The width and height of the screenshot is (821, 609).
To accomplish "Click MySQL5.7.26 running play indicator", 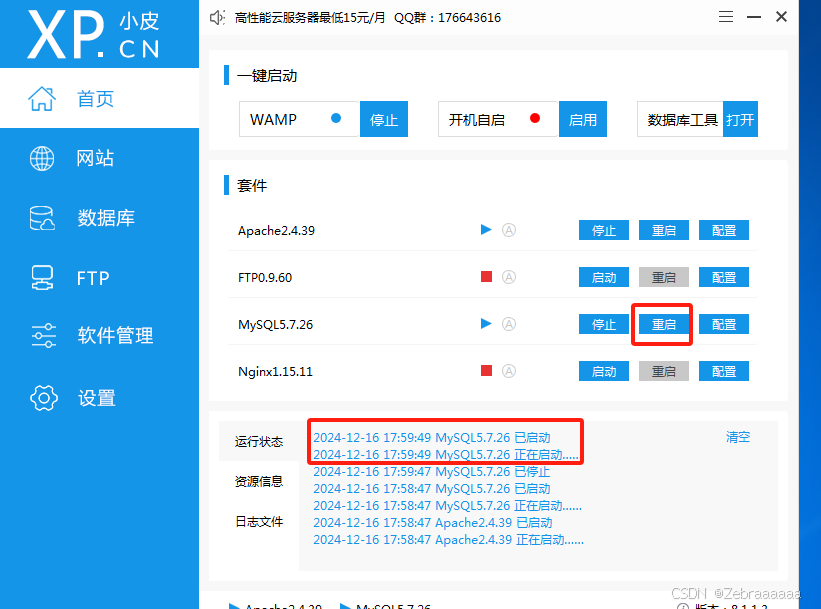I will pos(486,324).
